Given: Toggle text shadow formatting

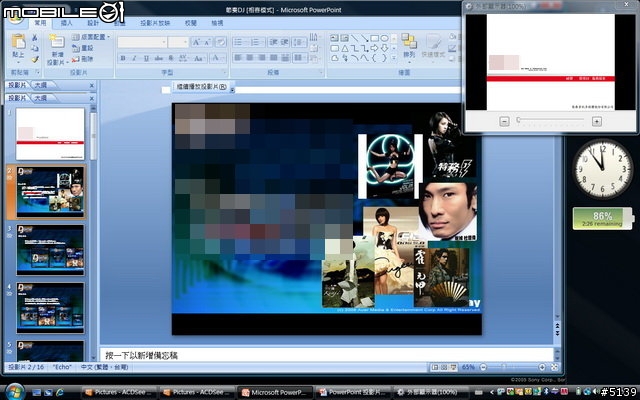Looking at the screenshot, I should click(171, 58).
